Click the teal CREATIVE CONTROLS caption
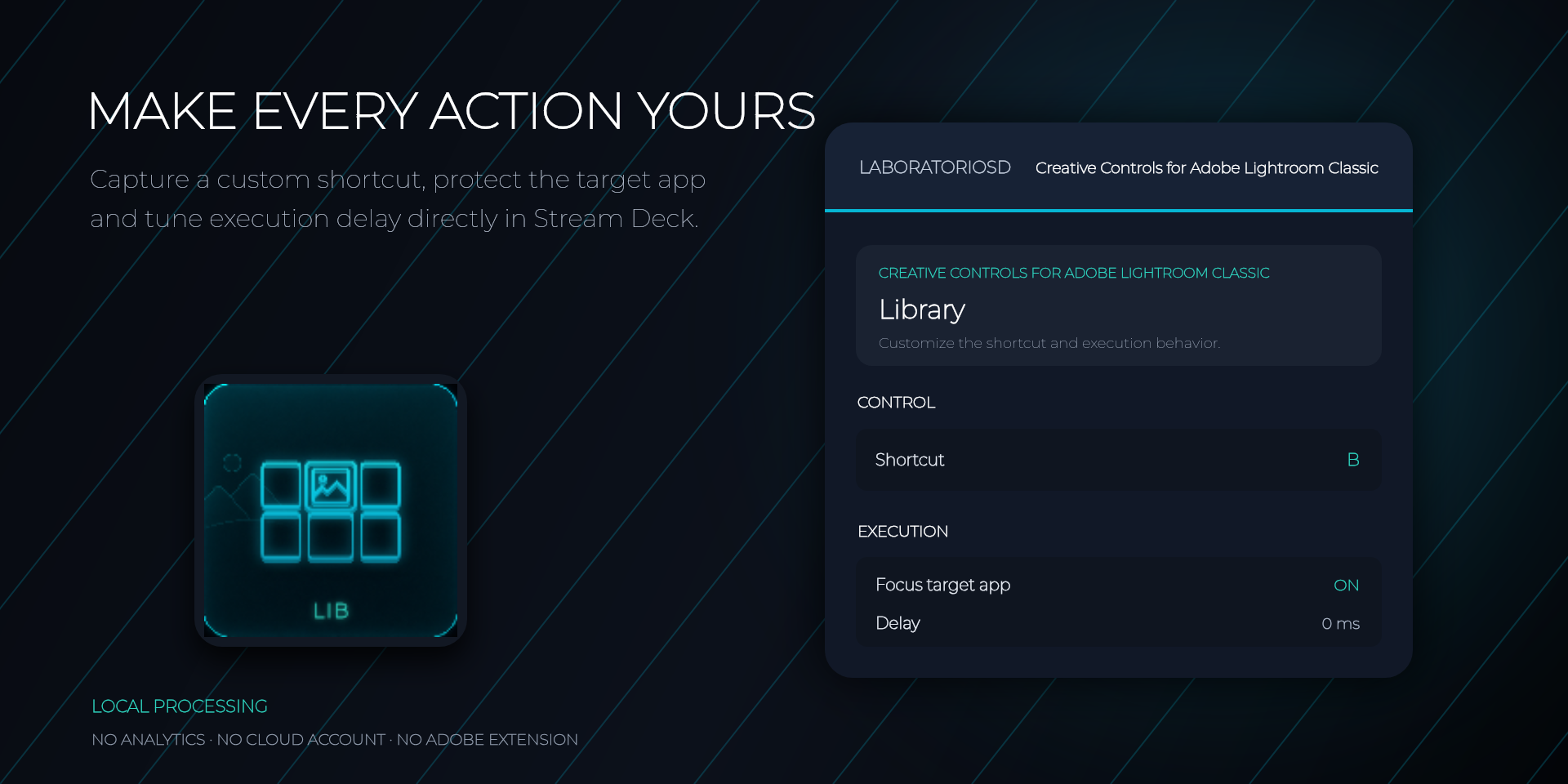The width and height of the screenshot is (1568, 784). pos(1073,273)
